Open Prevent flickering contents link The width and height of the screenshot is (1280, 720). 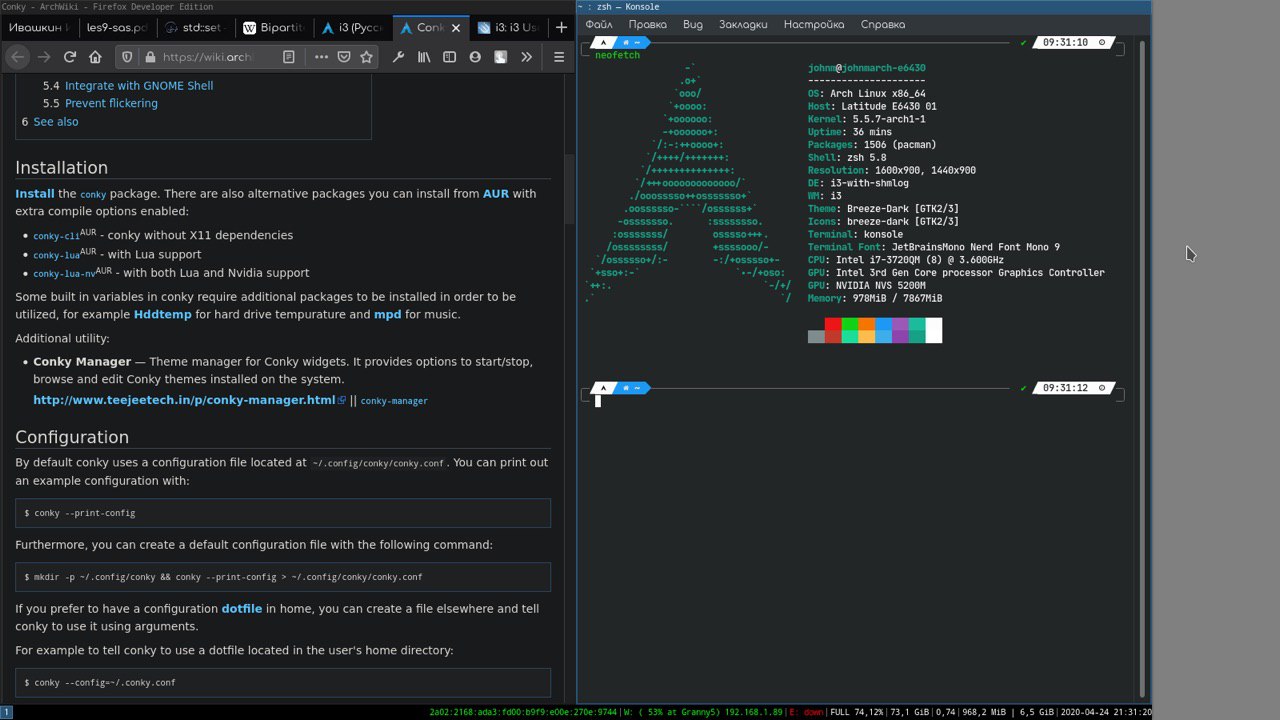(111, 104)
